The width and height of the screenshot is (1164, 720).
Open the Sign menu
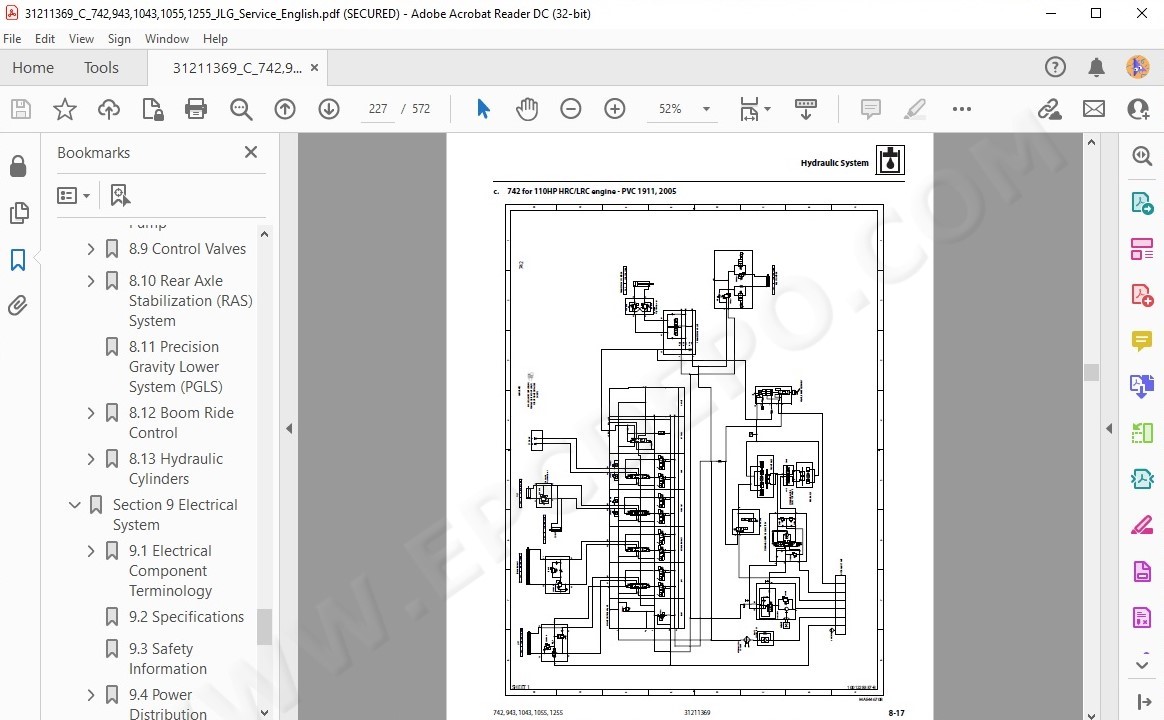(x=119, y=39)
